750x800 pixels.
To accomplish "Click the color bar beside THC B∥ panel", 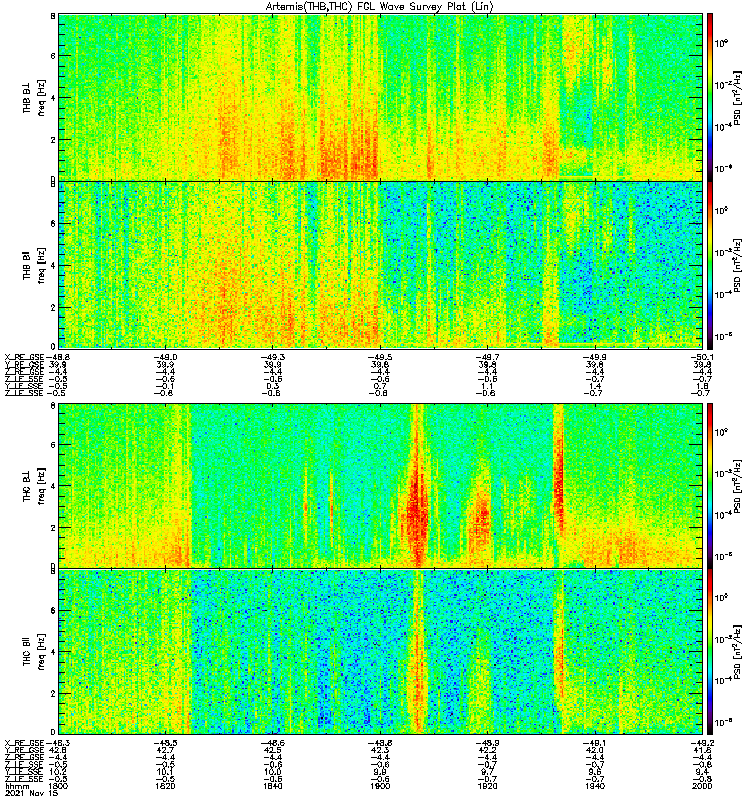I will tap(710, 652).
